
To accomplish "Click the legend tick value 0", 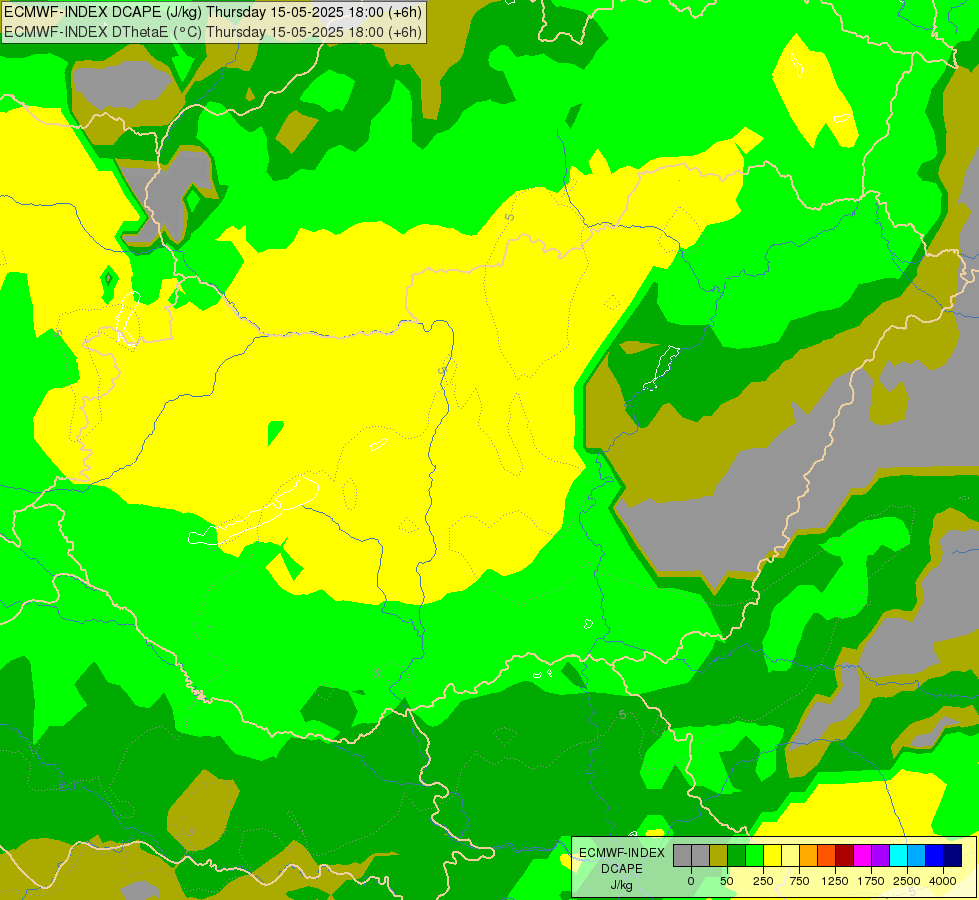I will tap(691, 881).
